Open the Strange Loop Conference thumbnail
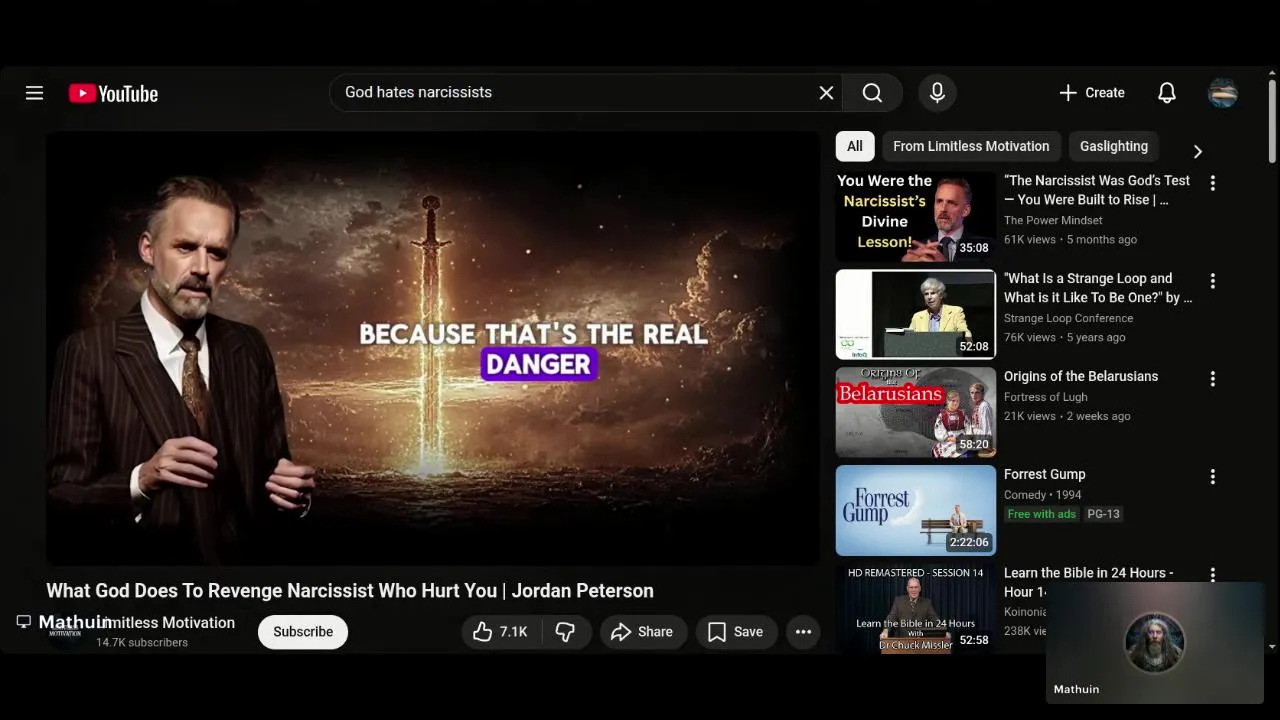This screenshot has width=1280, height=720. point(916,314)
